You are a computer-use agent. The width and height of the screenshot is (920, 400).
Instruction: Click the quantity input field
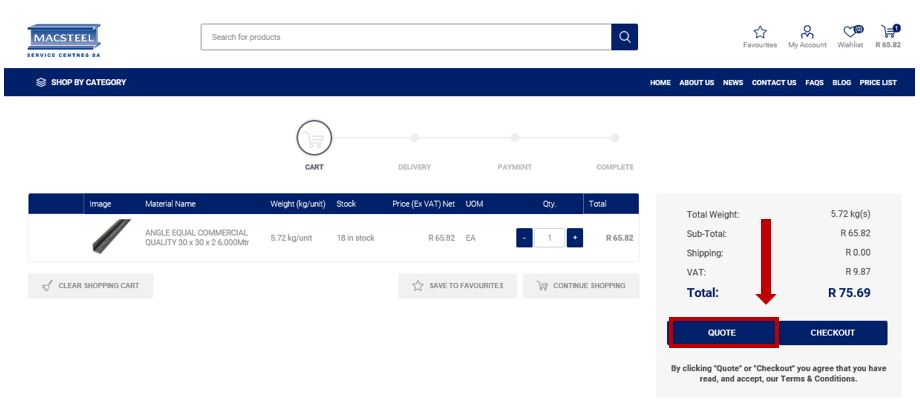pos(549,238)
